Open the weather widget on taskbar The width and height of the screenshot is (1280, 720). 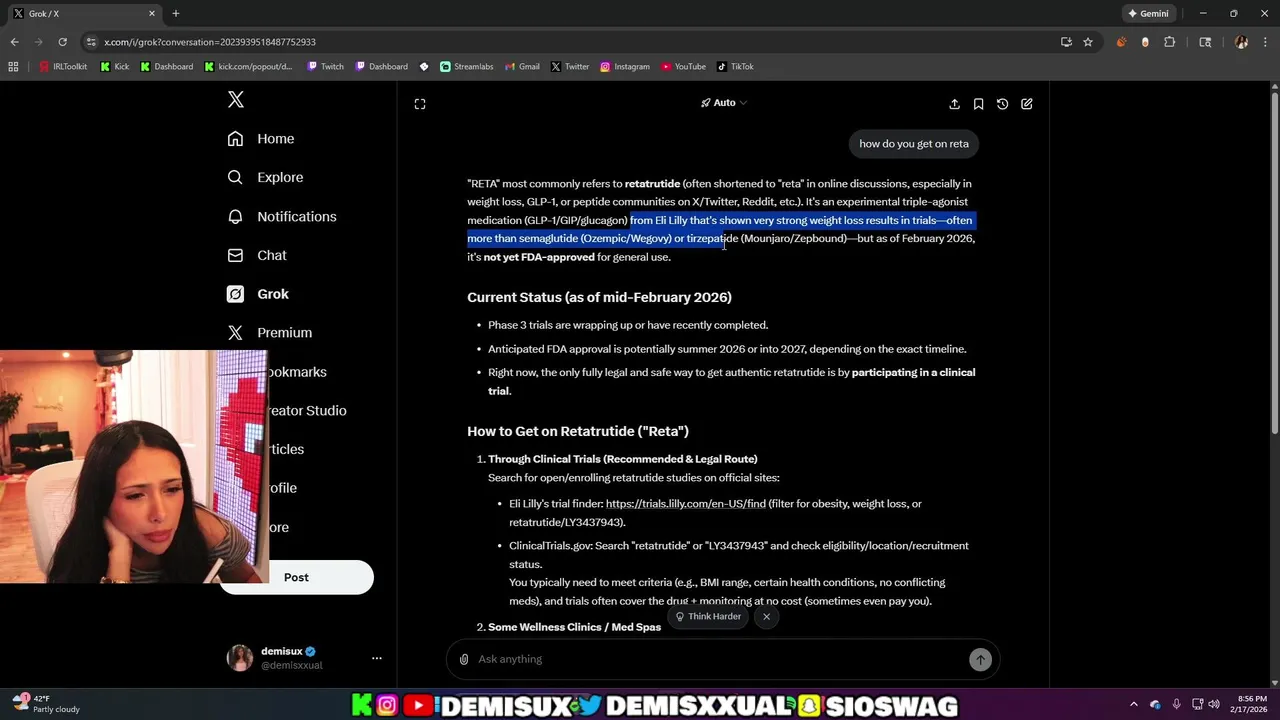(x=45, y=704)
